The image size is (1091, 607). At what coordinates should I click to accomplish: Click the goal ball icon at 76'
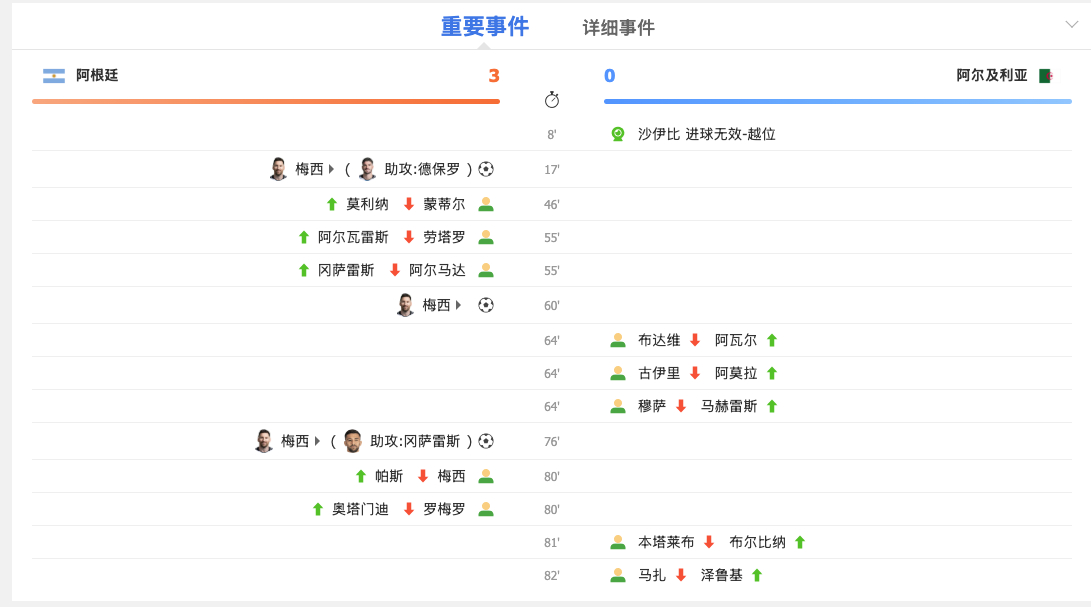pos(486,441)
